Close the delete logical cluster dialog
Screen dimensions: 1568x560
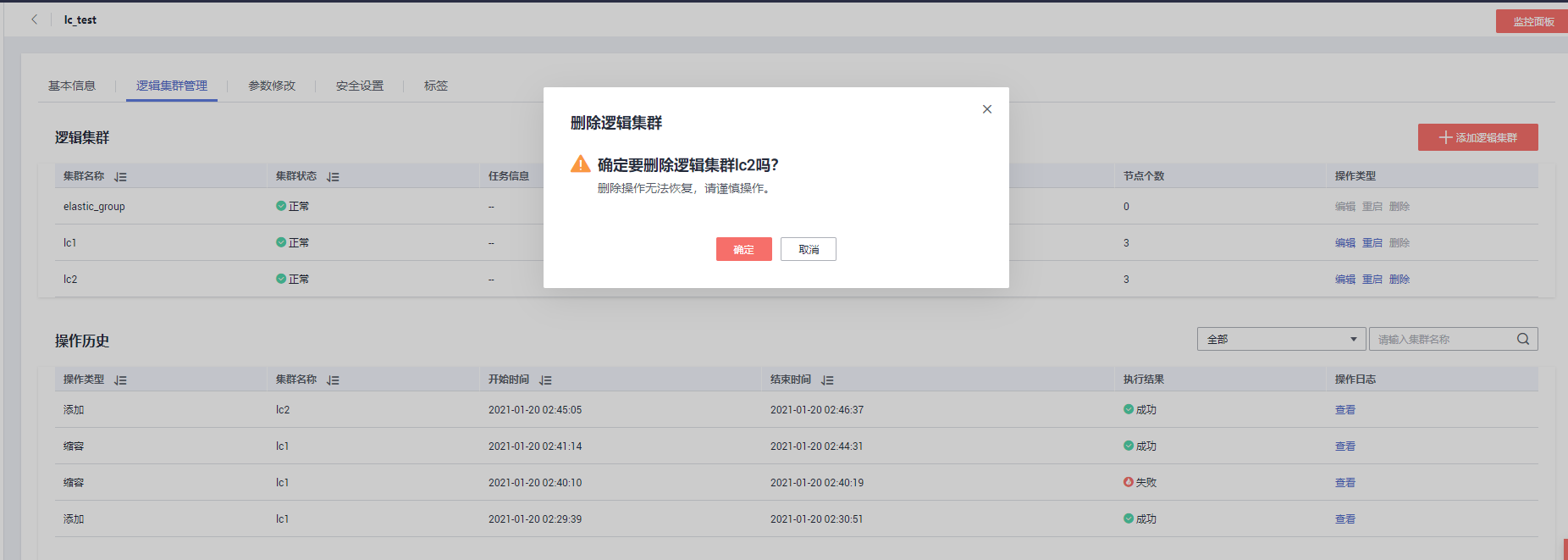(x=987, y=109)
